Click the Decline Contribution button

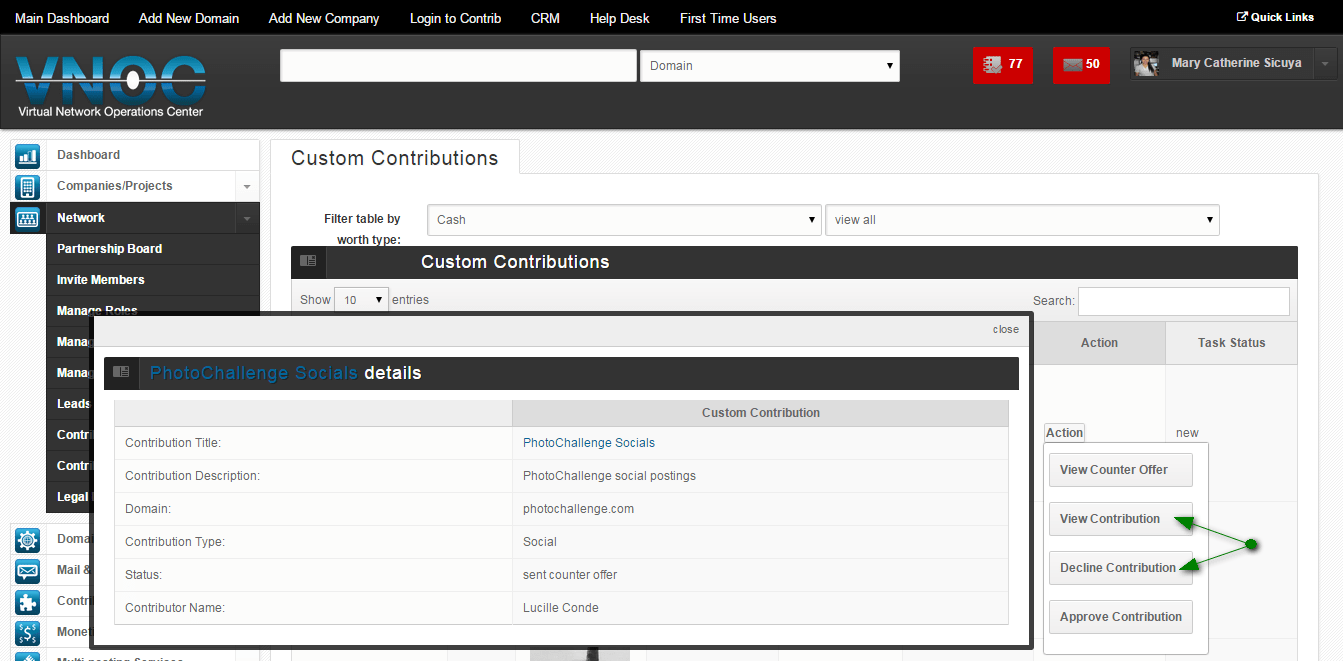tap(1121, 568)
